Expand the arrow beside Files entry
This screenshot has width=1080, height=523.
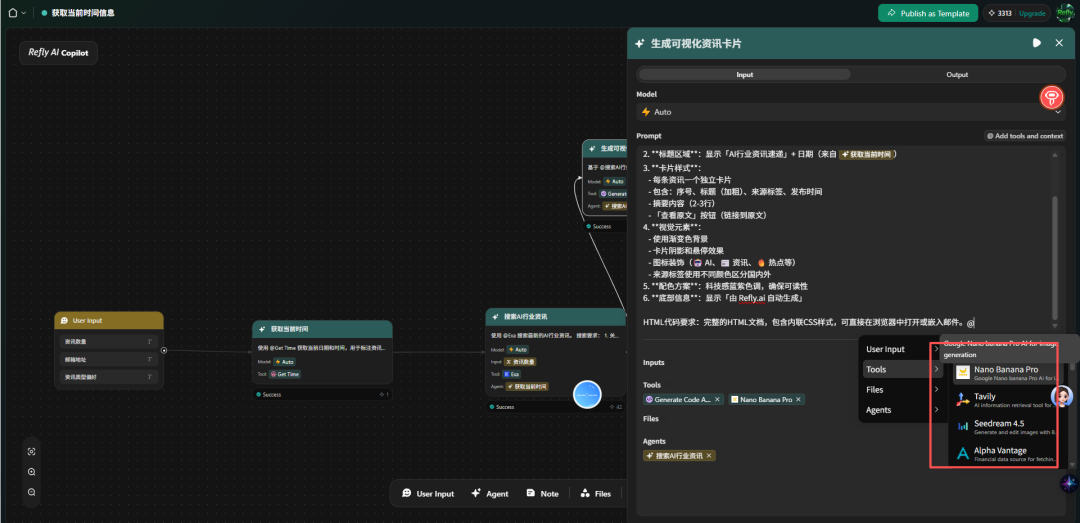click(x=936, y=389)
